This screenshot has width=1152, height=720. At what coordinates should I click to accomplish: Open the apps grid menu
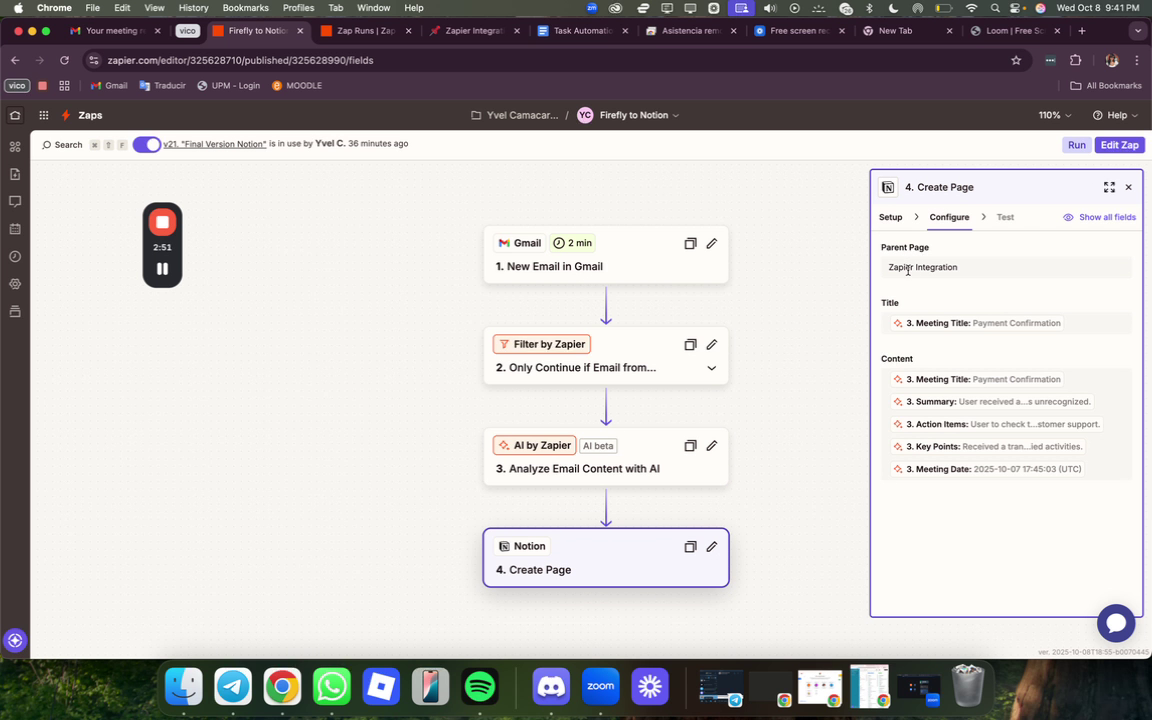click(44, 115)
